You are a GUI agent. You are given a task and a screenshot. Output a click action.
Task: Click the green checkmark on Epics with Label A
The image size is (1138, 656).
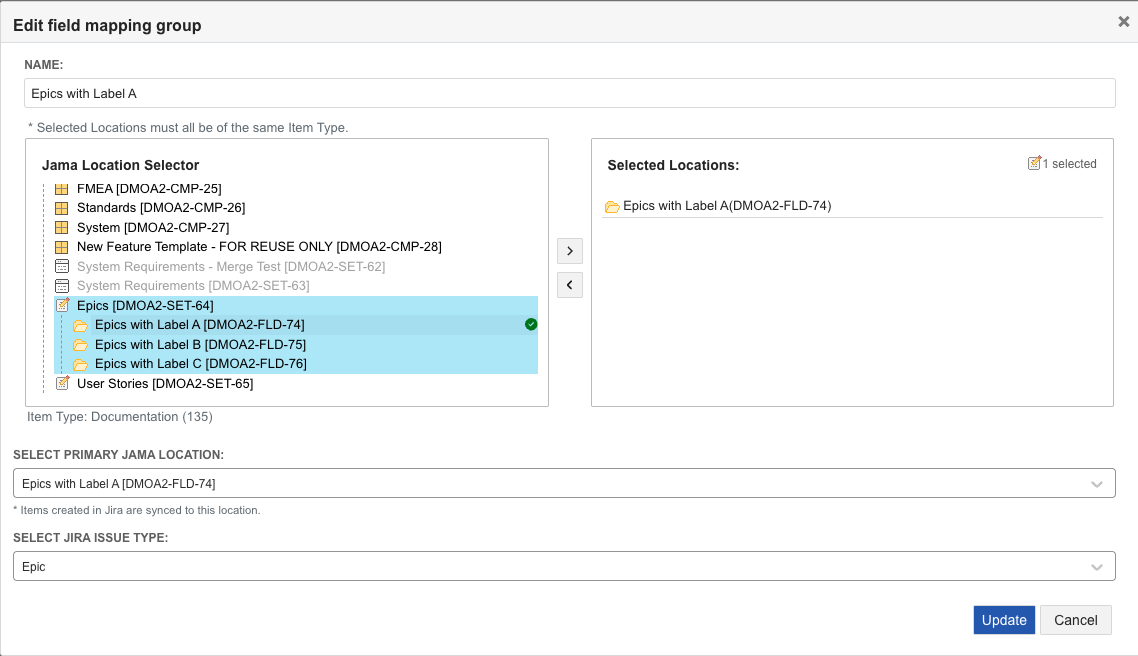pos(531,324)
